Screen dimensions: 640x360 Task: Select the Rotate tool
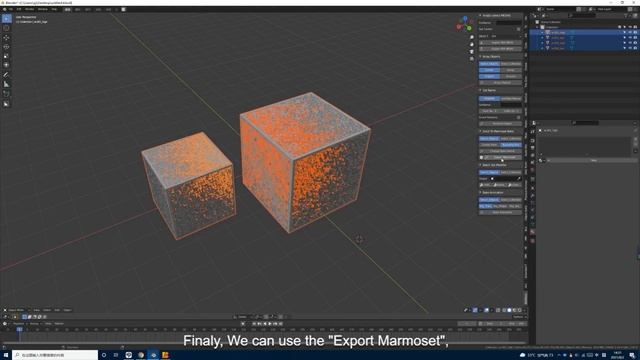6,47
